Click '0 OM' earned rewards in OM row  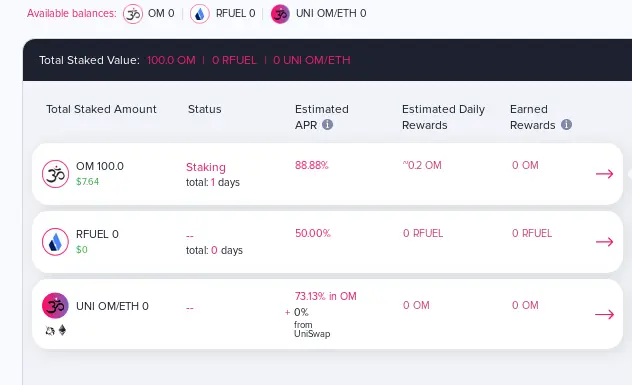(x=525, y=165)
